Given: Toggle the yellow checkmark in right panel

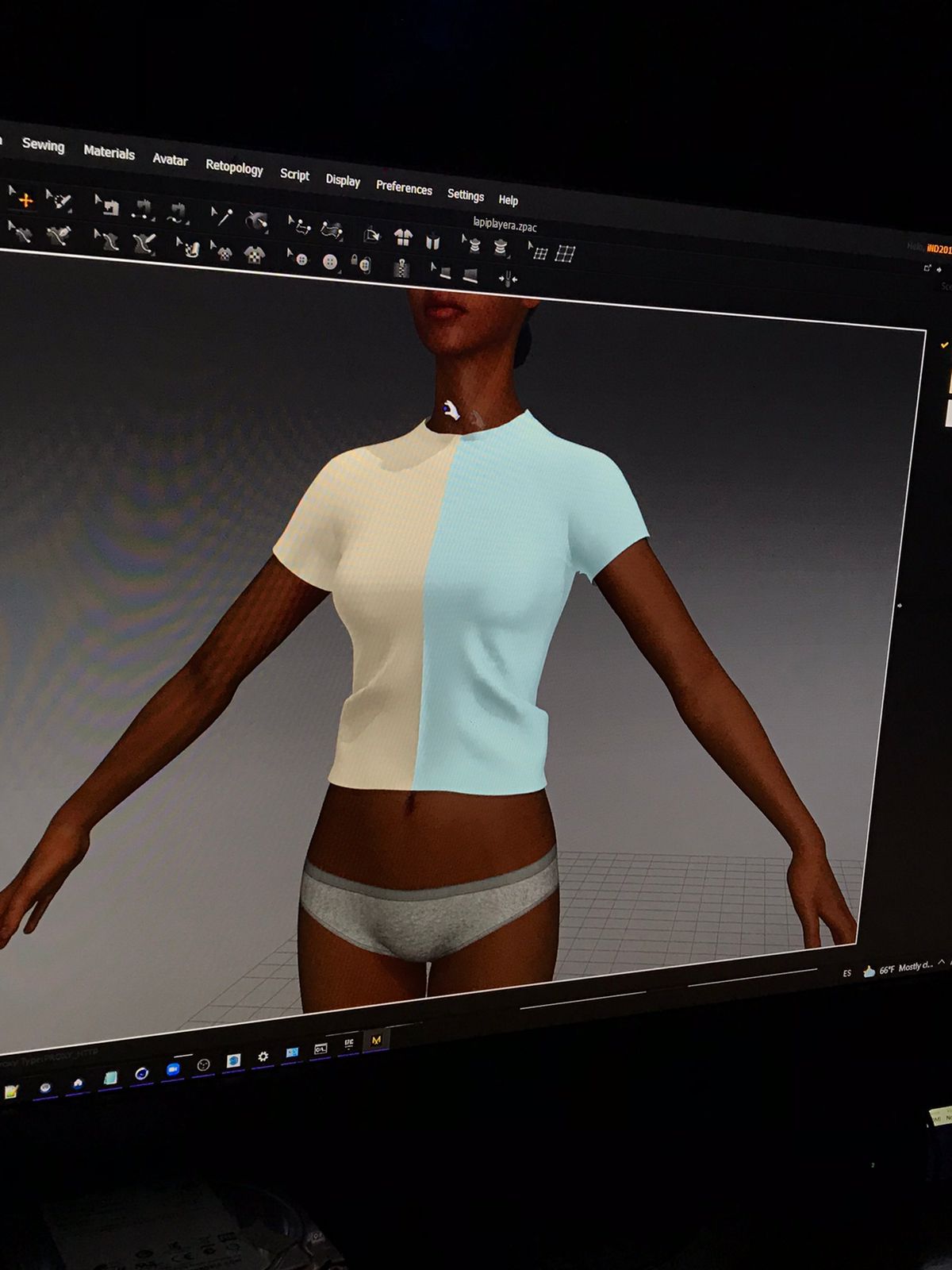Looking at the screenshot, I should pos(943,345).
